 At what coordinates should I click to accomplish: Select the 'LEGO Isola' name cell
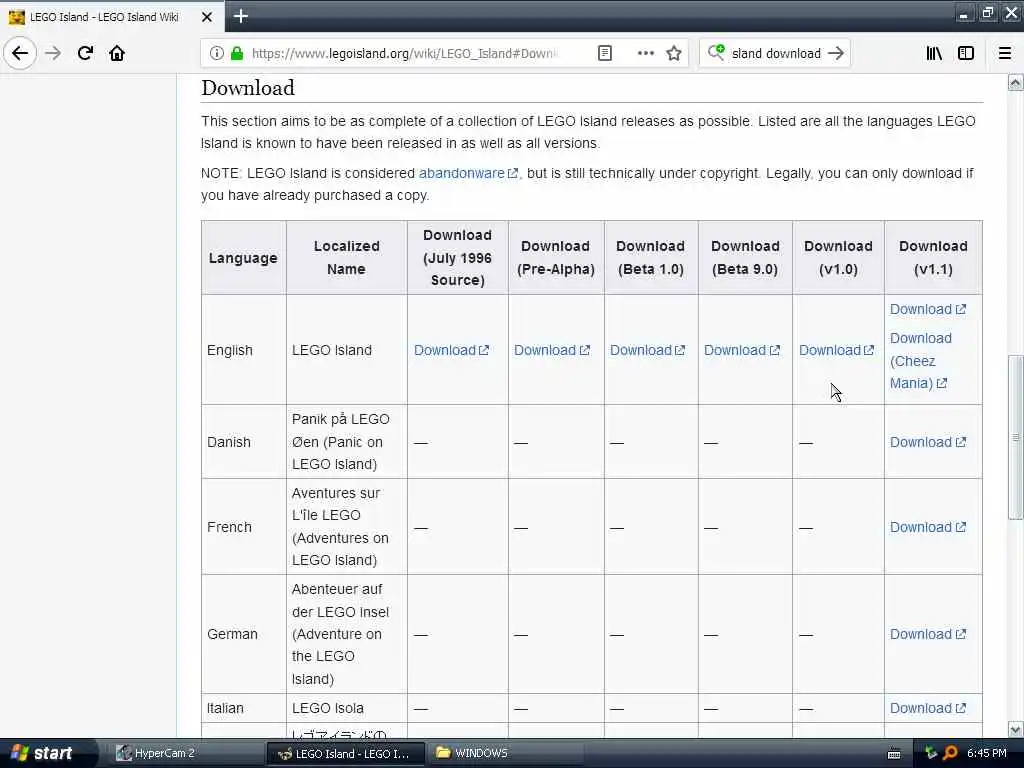346,708
